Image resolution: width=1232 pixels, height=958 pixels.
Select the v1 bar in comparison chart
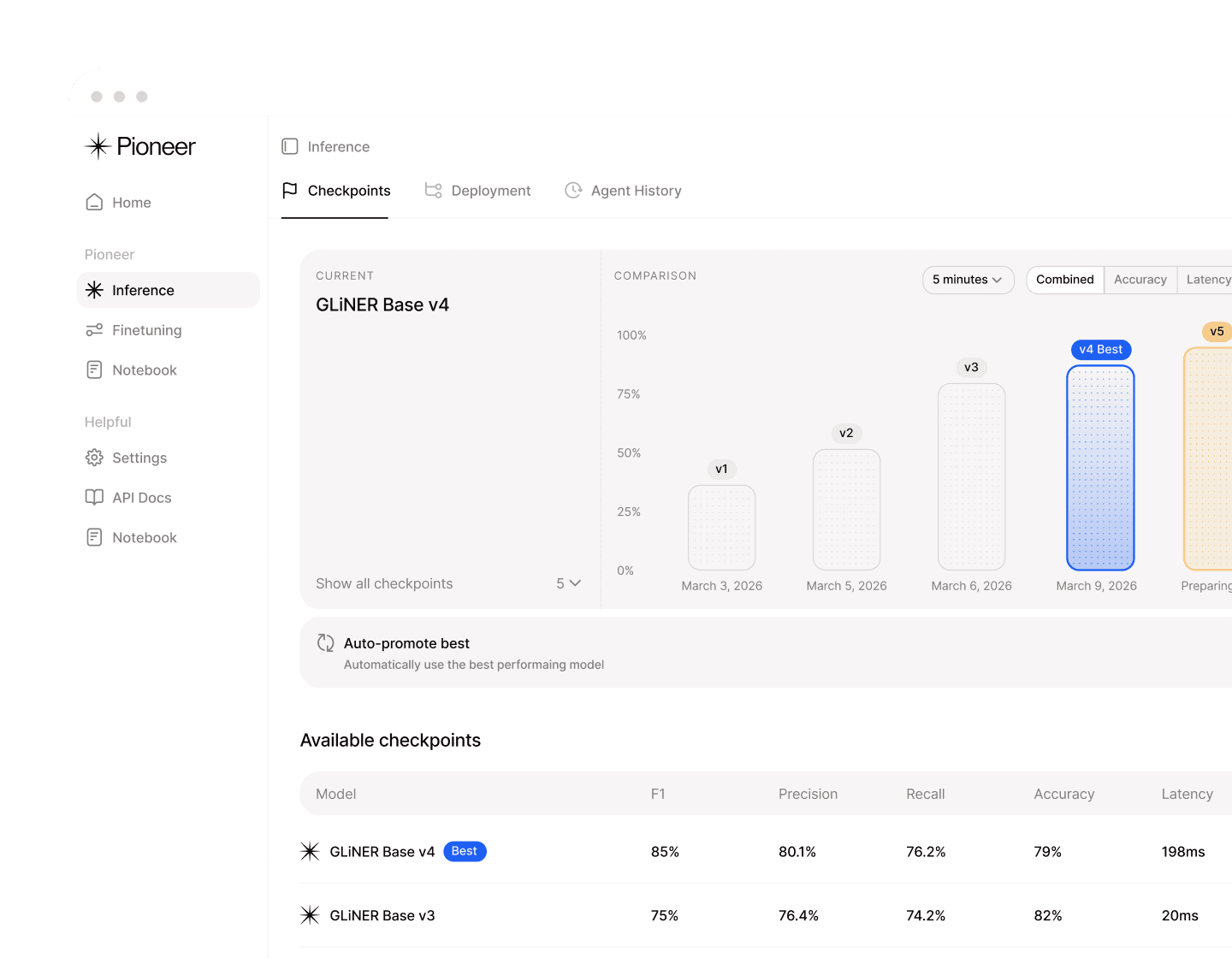[722, 527]
